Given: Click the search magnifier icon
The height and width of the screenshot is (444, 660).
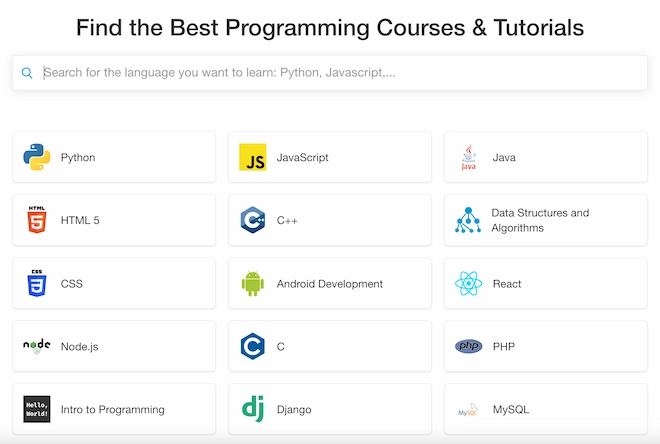Looking at the screenshot, I should click(x=27, y=73).
